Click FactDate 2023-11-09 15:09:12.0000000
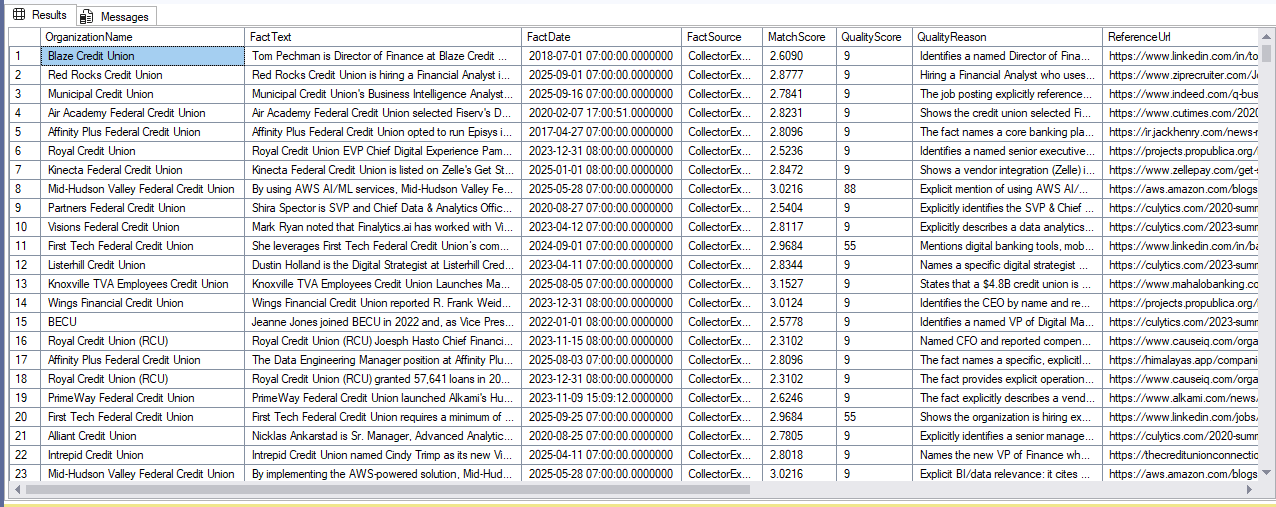 tap(602, 398)
